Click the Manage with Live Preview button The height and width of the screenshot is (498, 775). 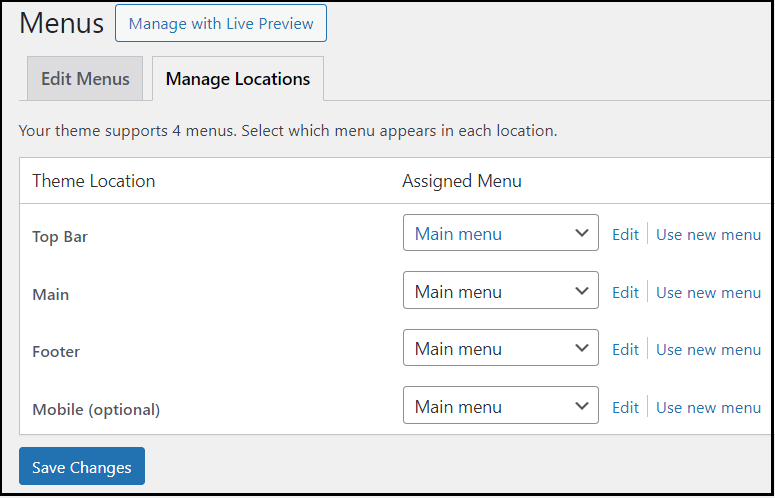tap(221, 23)
